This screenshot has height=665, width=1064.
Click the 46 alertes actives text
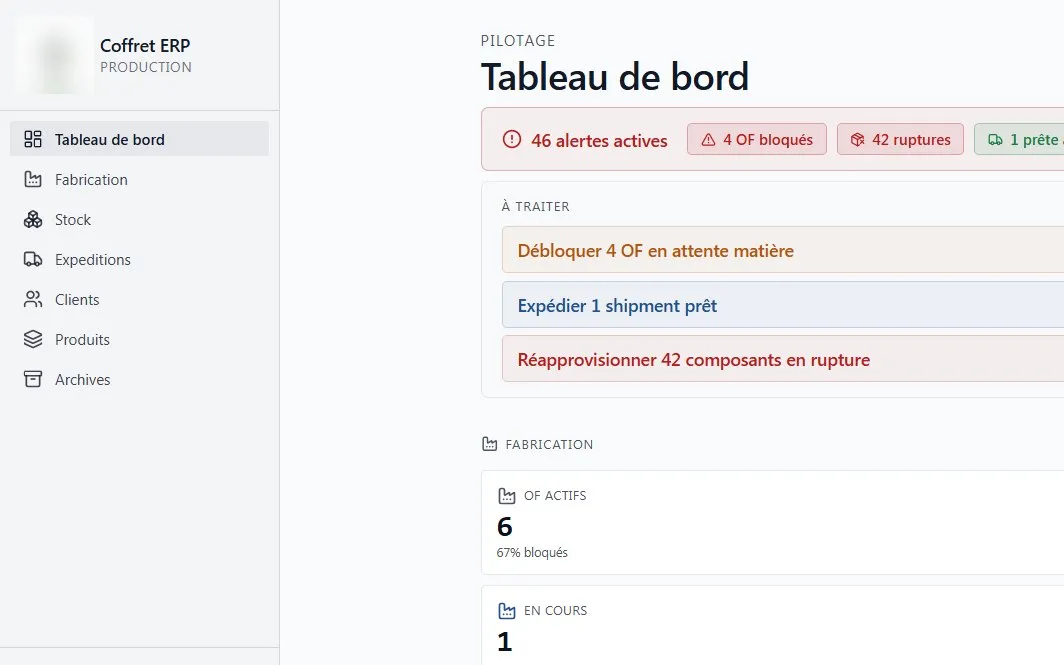(599, 140)
